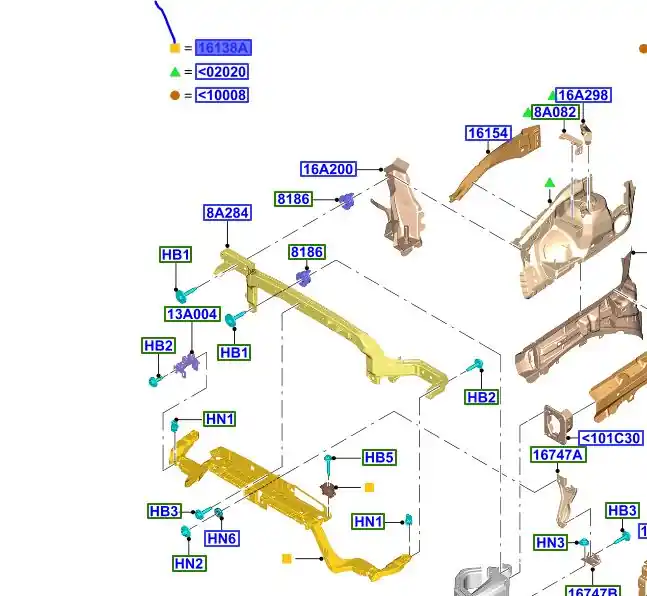Open the 13A004 part label
This screenshot has width=647, height=596.
click(192, 314)
